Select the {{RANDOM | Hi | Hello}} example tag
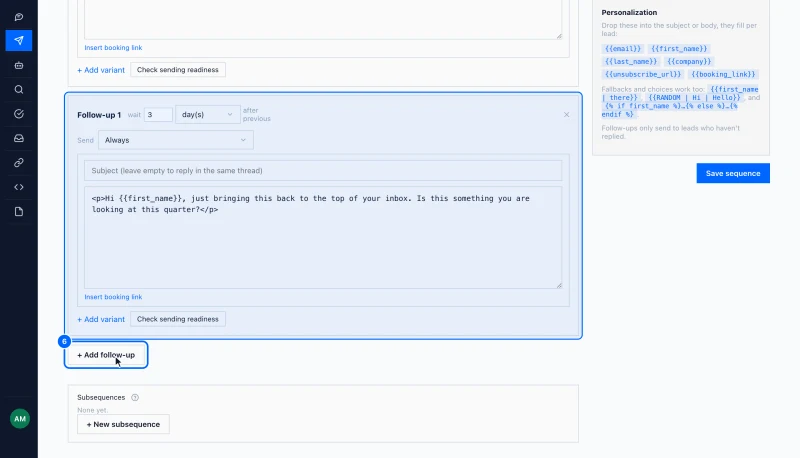The width and height of the screenshot is (800, 458). point(694,97)
